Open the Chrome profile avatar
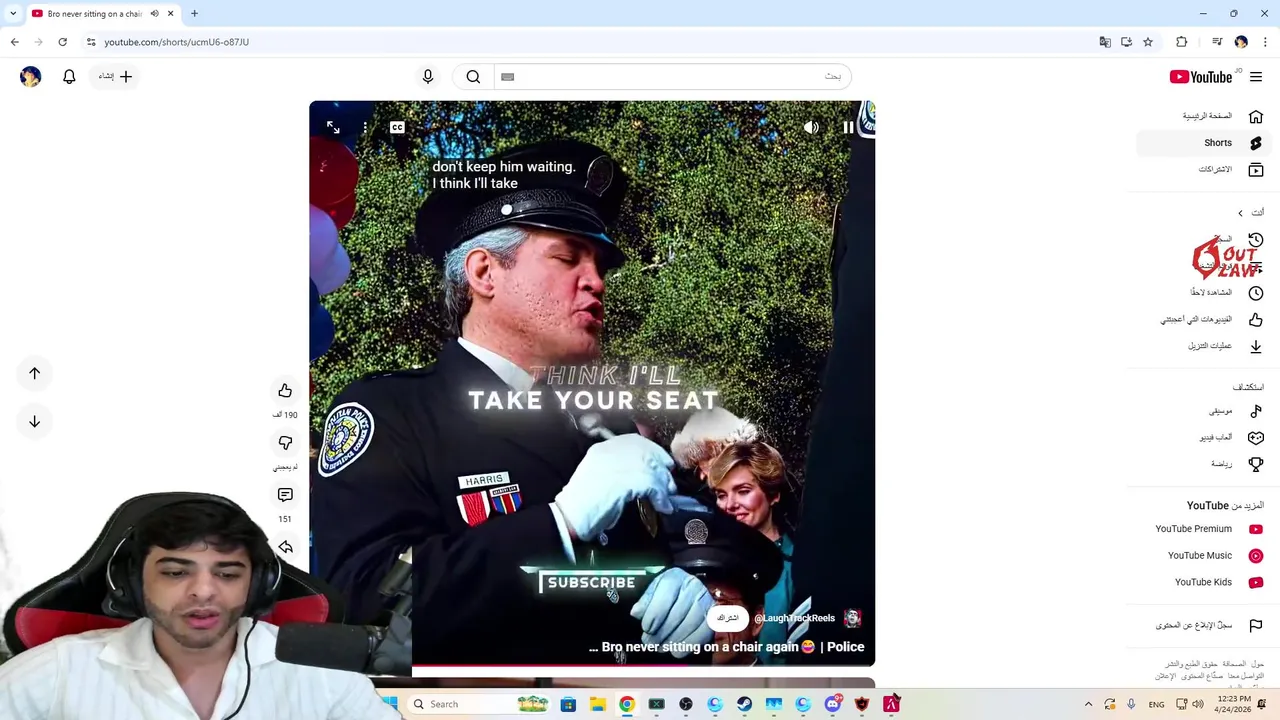Screen dimensions: 1280x720 tap(1241, 42)
